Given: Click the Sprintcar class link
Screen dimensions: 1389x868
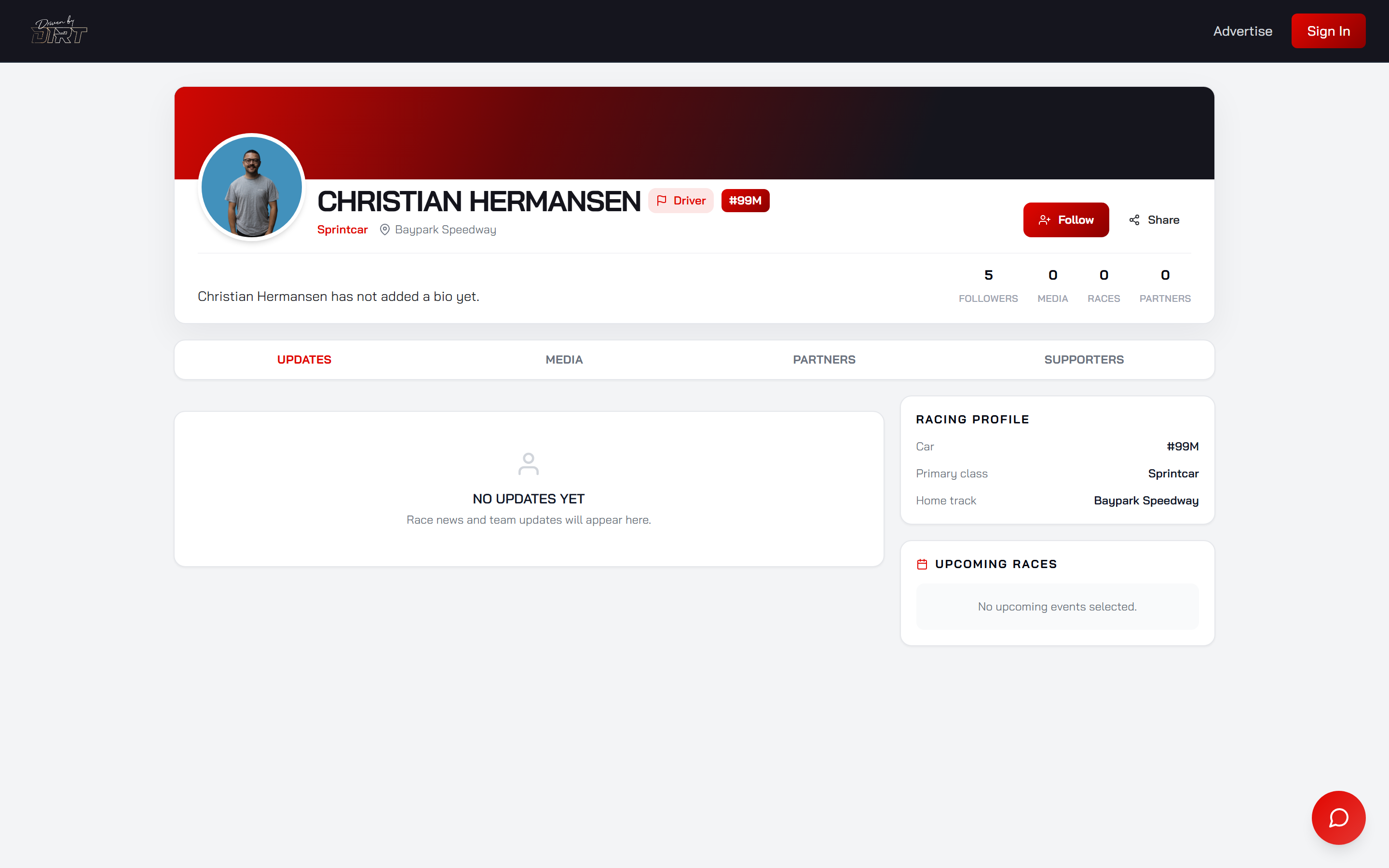Looking at the screenshot, I should click(x=342, y=230).
